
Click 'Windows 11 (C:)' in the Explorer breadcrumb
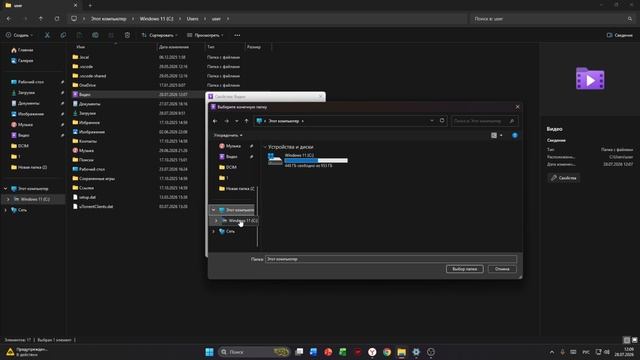(156, 19)
